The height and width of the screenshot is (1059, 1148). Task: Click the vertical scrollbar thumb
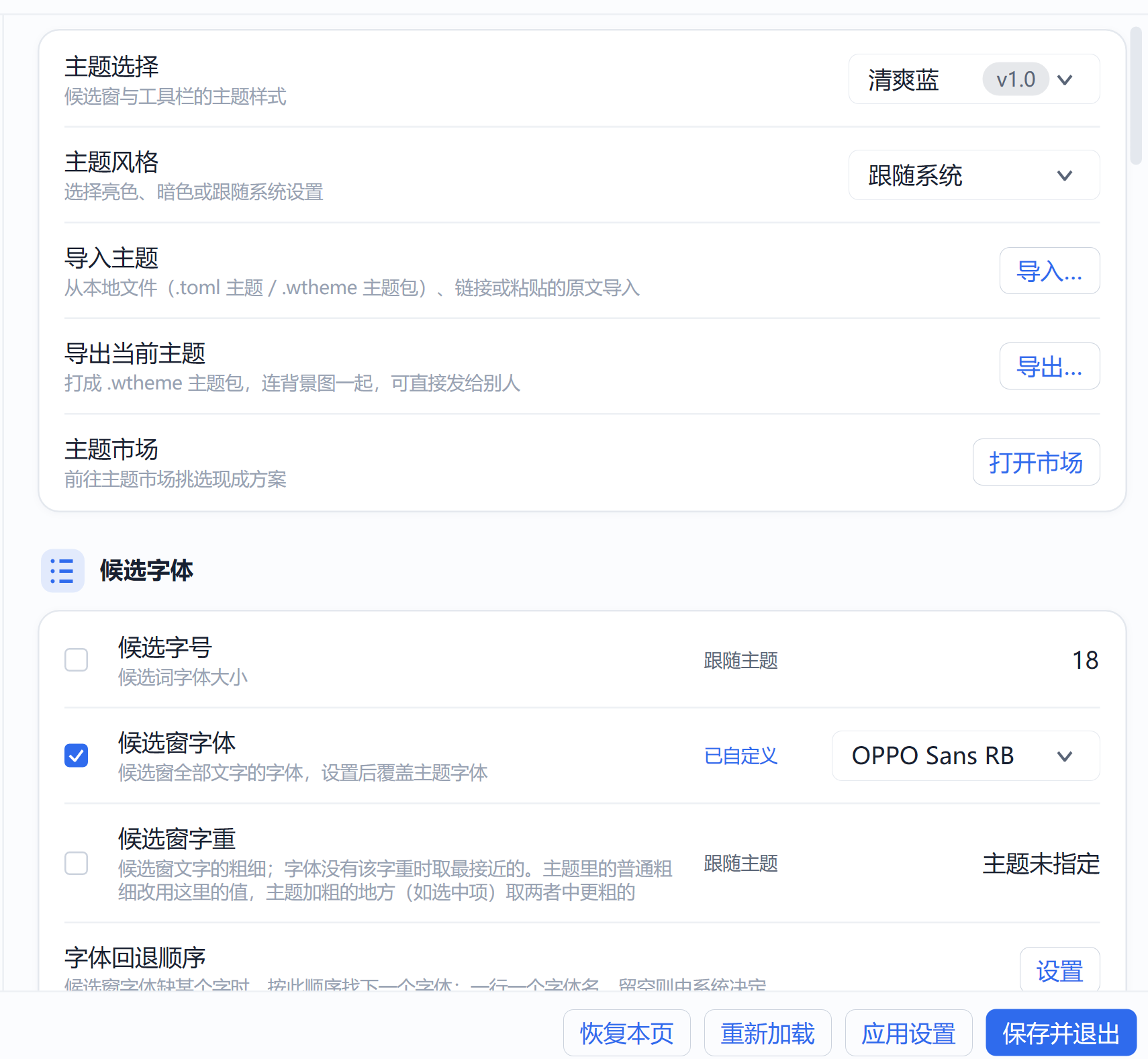[x=1136, y=95]
